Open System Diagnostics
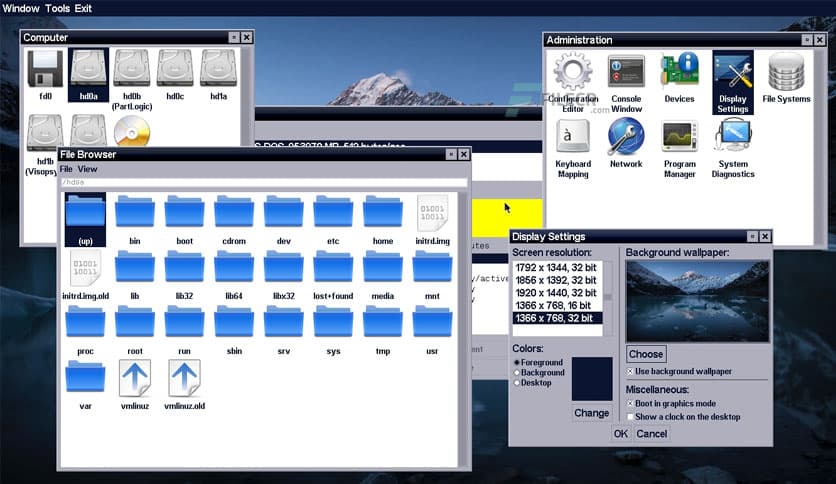The height and width of the screenshot is (484, 836). pyautogui.click(x=733, y=149)
